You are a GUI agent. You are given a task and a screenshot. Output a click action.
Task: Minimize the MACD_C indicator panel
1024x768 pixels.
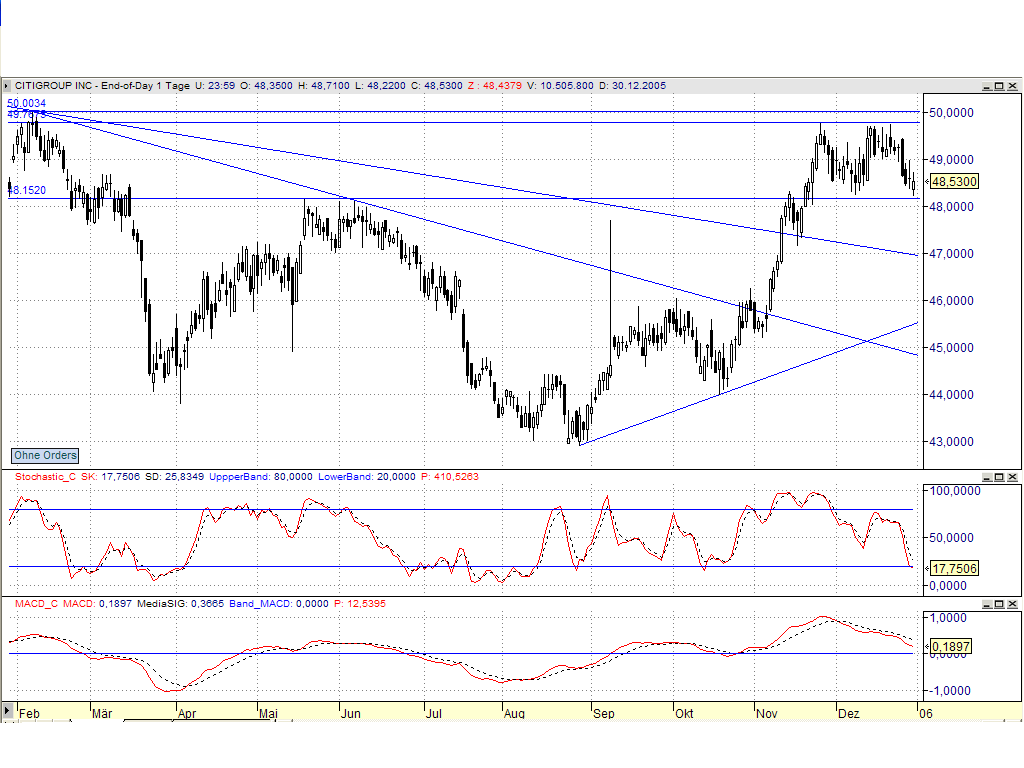tap(987, 604)
